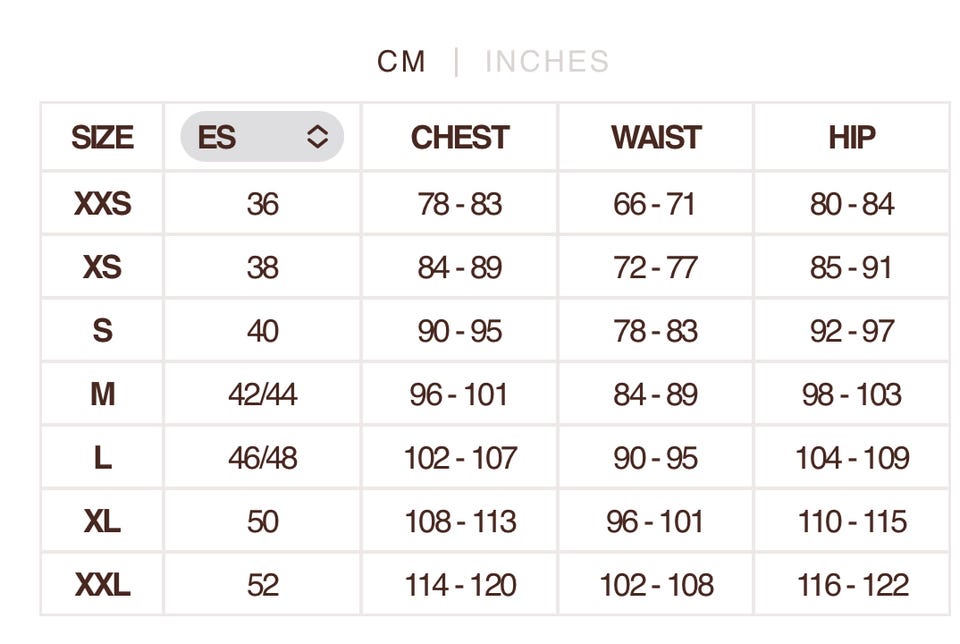Click the SIZE column header

102,137
